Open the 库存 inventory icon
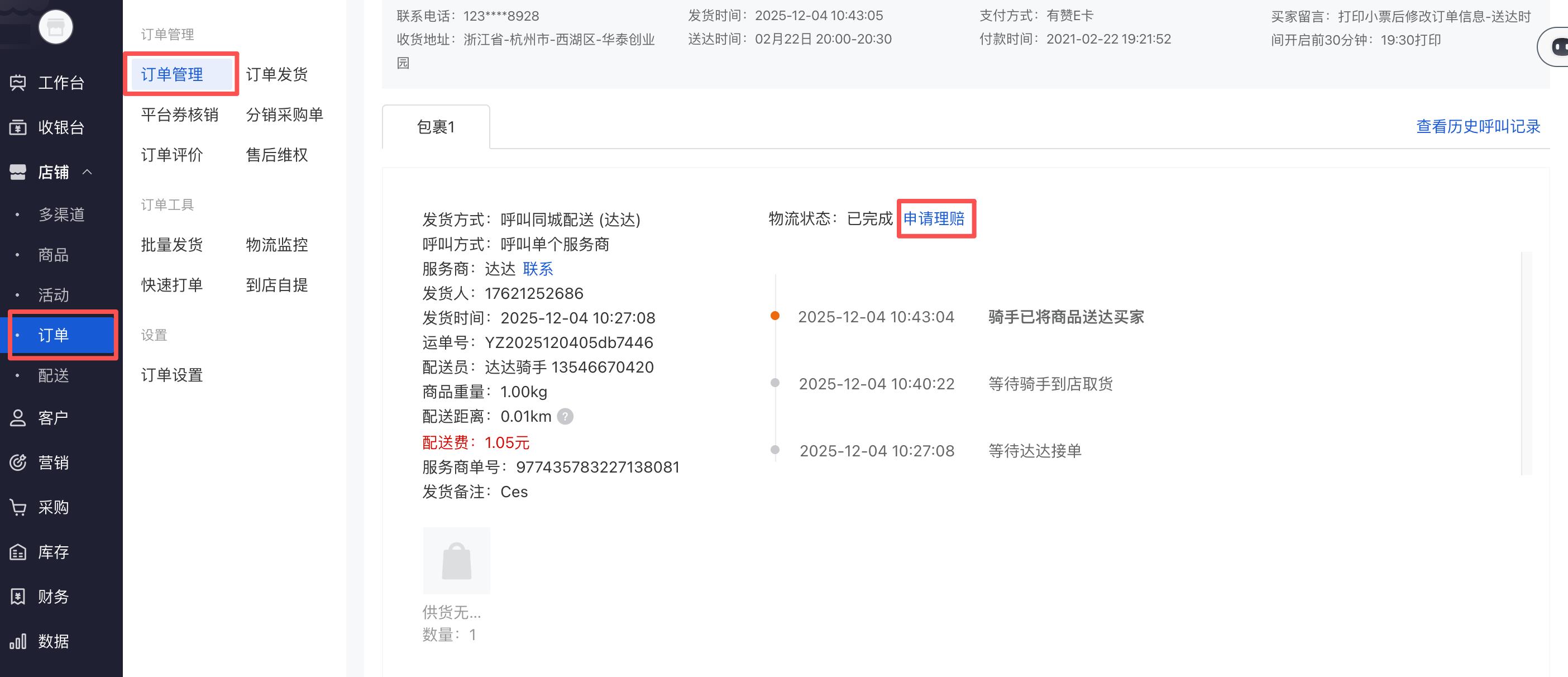Viewport: 1568px width, 677px height. [x=18, y=552]
